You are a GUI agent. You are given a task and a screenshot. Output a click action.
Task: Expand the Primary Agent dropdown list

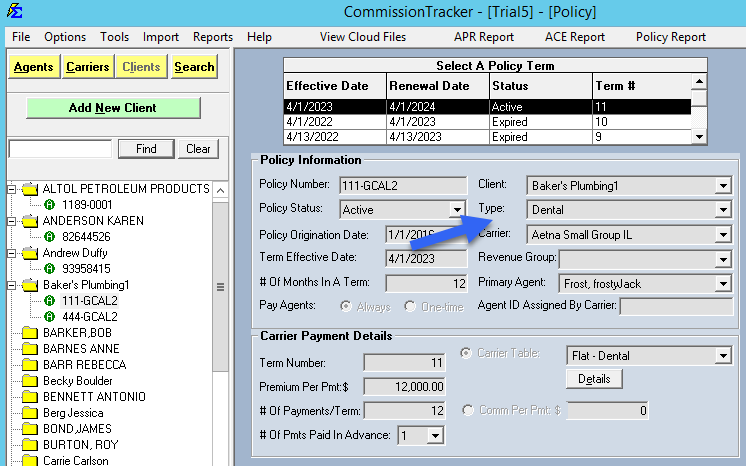[x=723, y=284]
